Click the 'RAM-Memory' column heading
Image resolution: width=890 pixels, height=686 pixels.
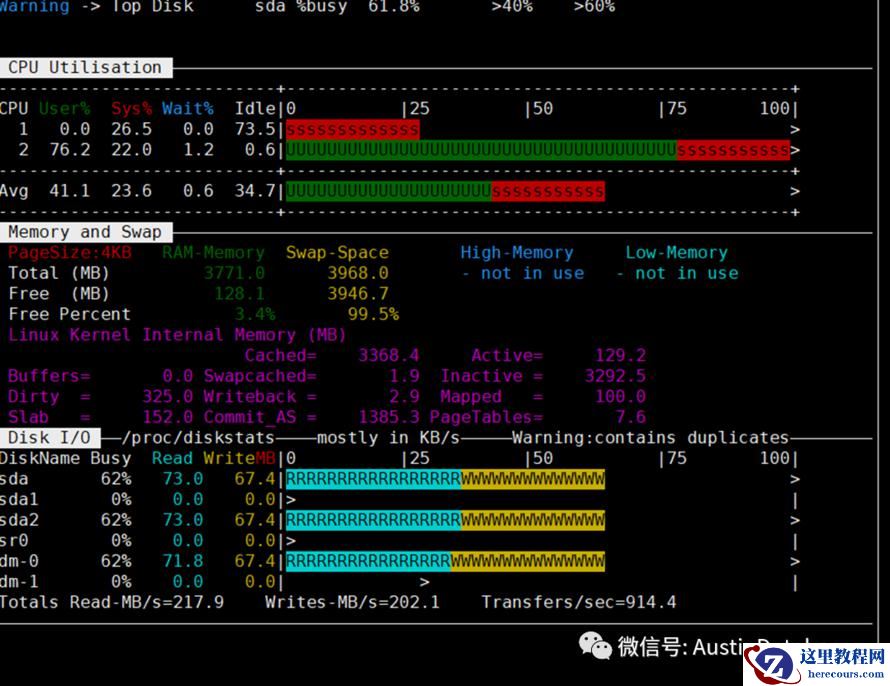click(213, 252)
